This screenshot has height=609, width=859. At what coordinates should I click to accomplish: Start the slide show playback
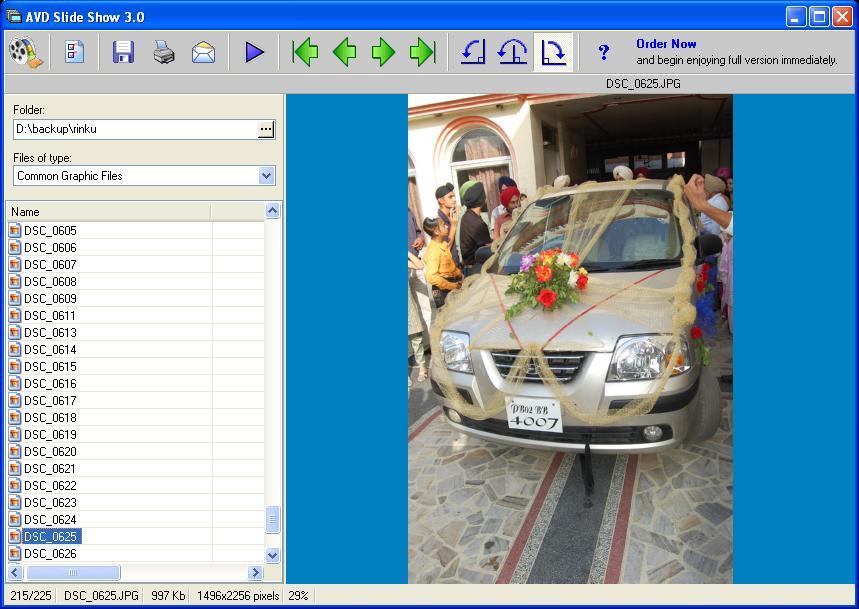coord(253,52)
